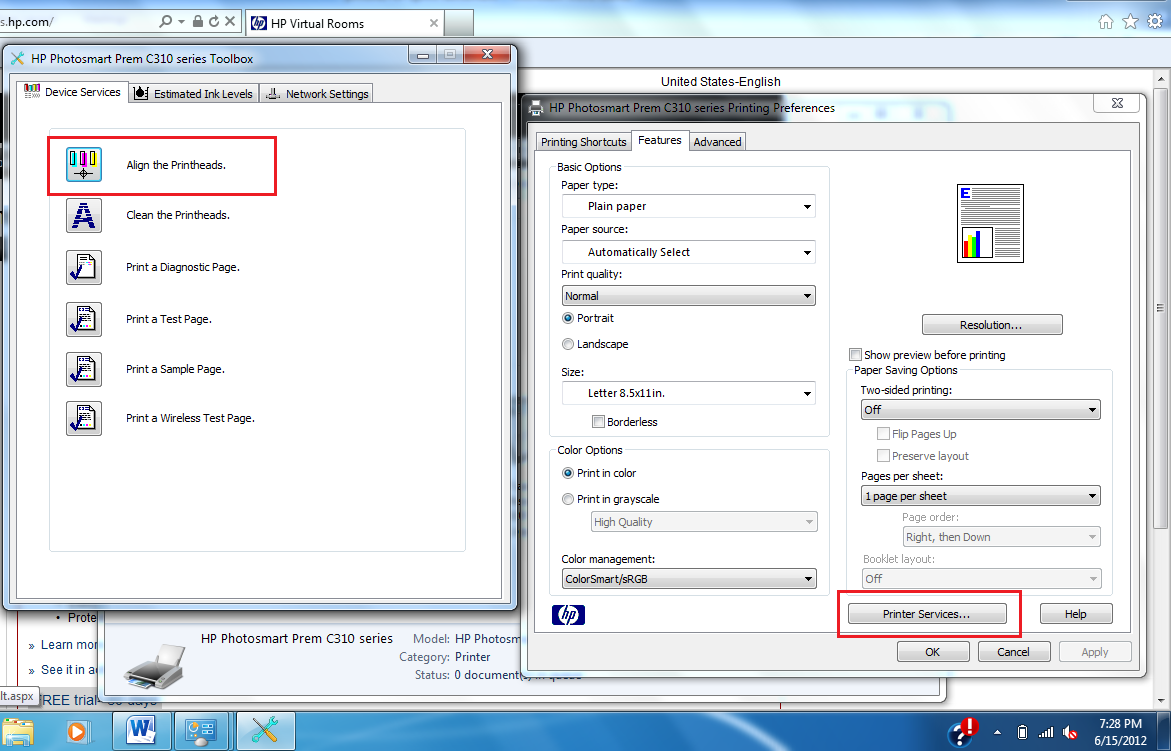Viewport: 1171px width, 751px height.
Task: Select the Features tab
Action: click(x=659, y=140)
